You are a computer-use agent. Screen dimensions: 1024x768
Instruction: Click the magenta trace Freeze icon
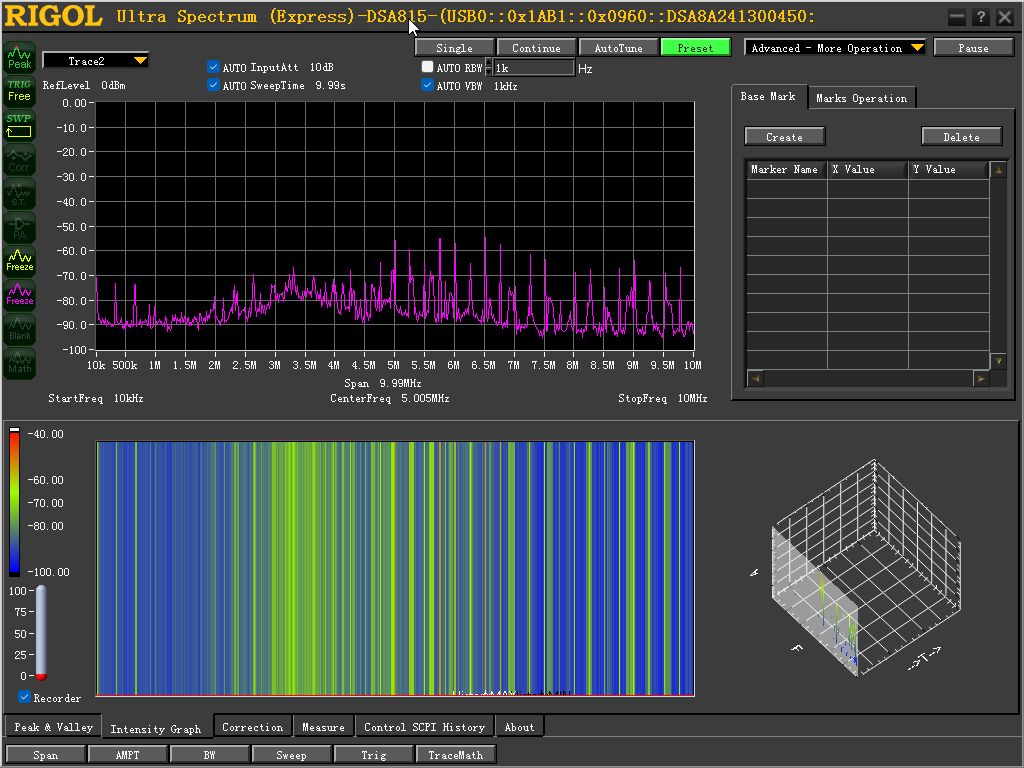click(20, 295)
